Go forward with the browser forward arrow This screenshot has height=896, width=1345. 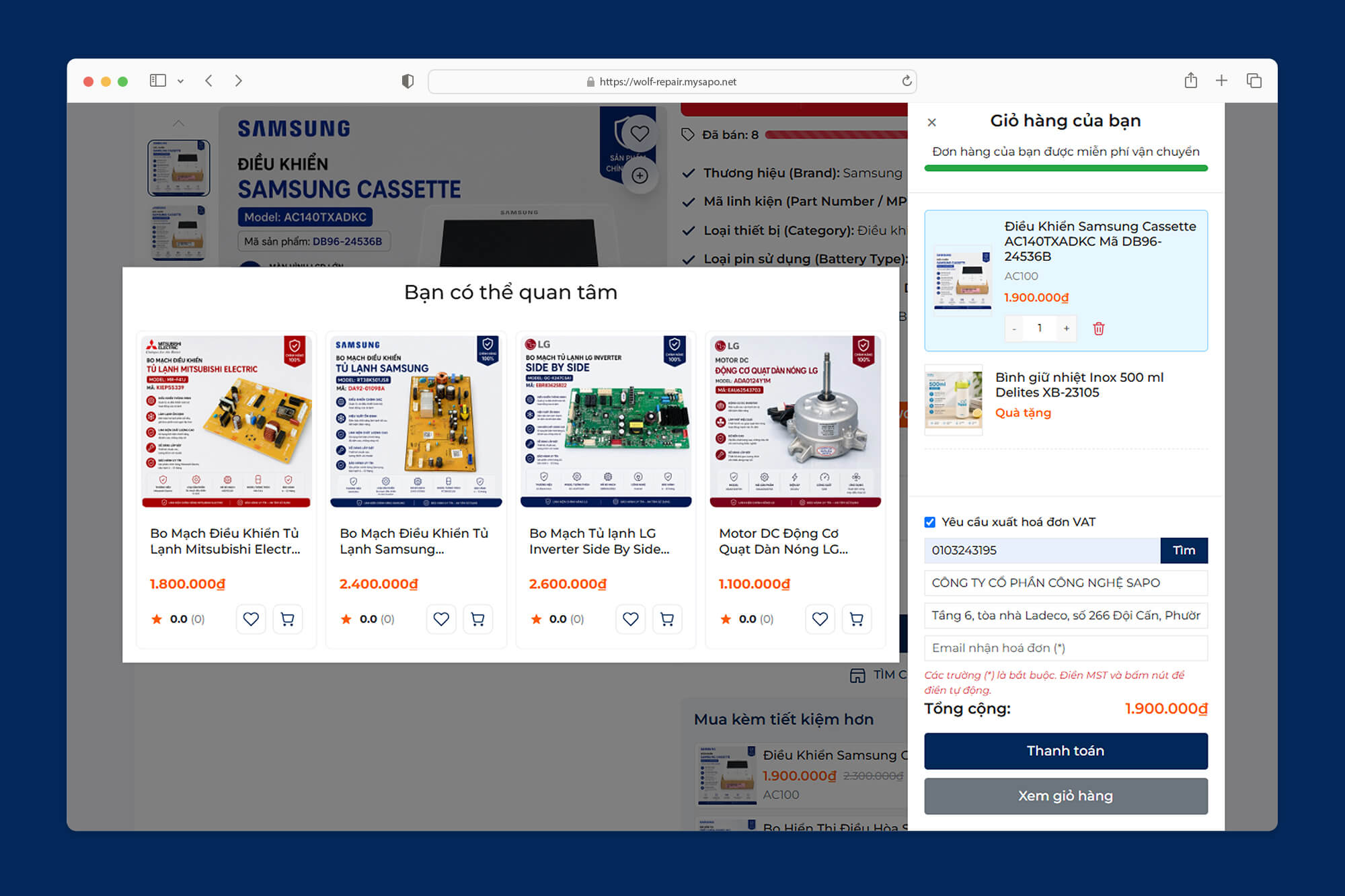point(238,81)
